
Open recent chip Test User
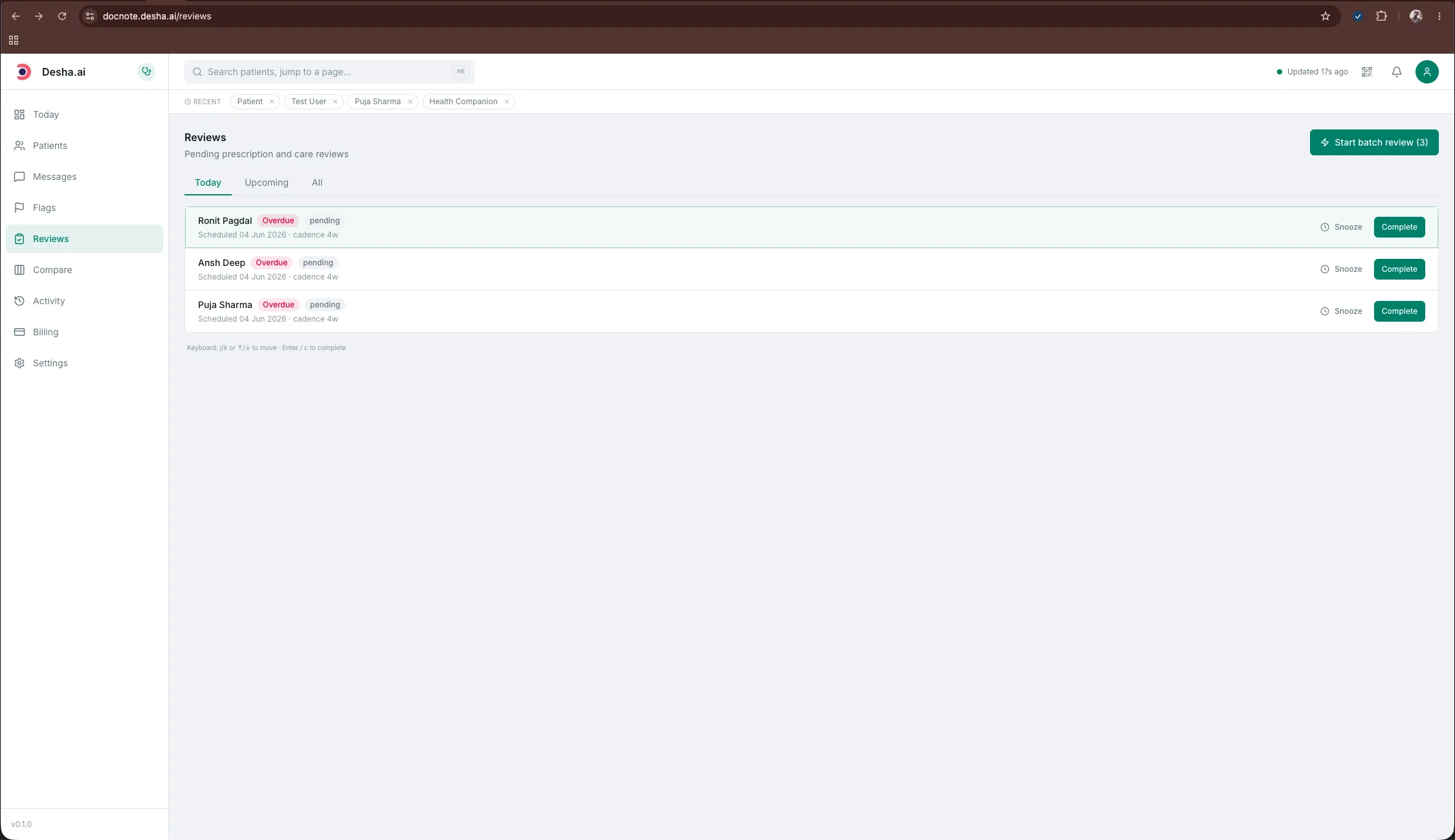(x=309, y=102)
